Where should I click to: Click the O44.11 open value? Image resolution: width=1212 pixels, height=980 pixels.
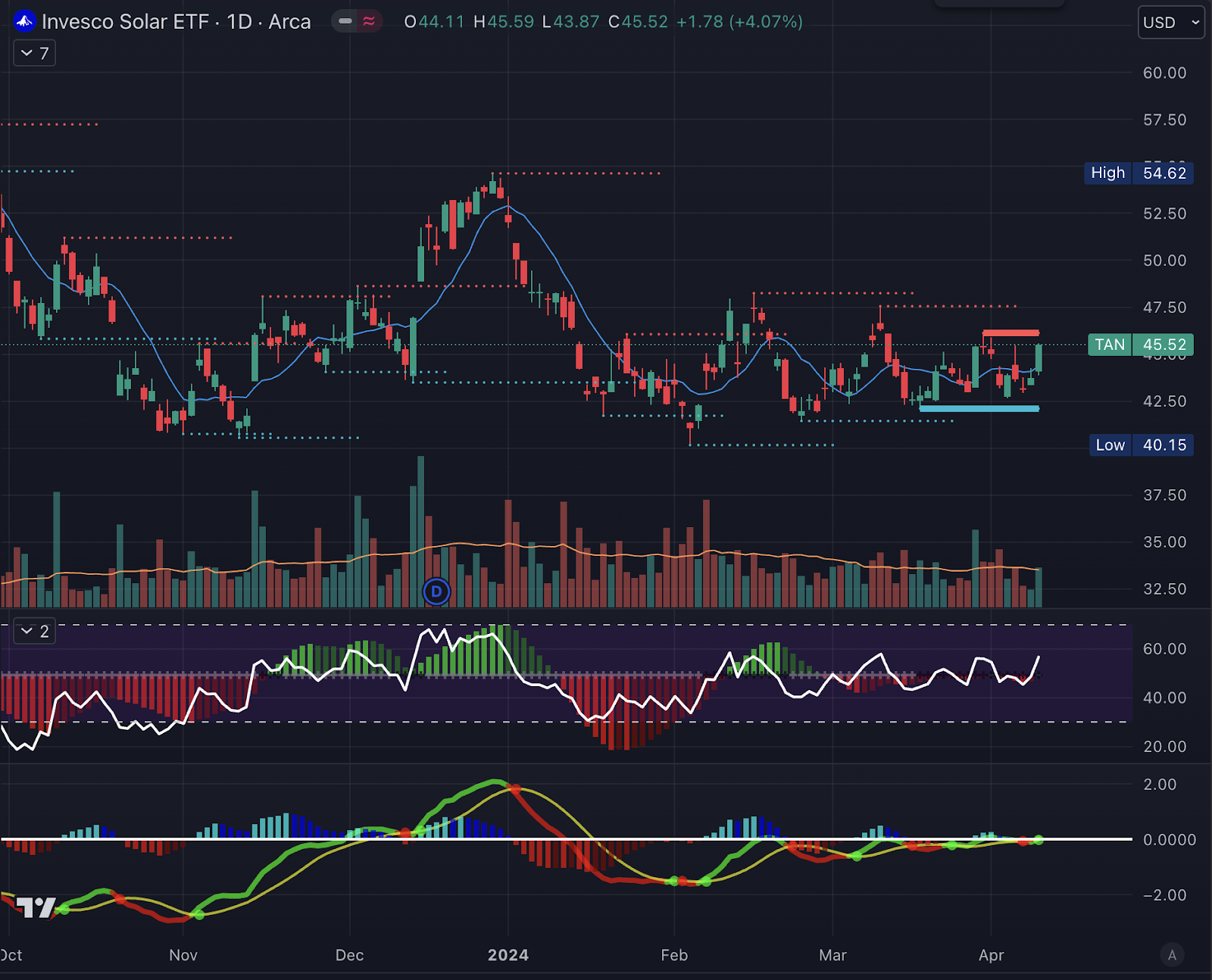click(434, 22)
